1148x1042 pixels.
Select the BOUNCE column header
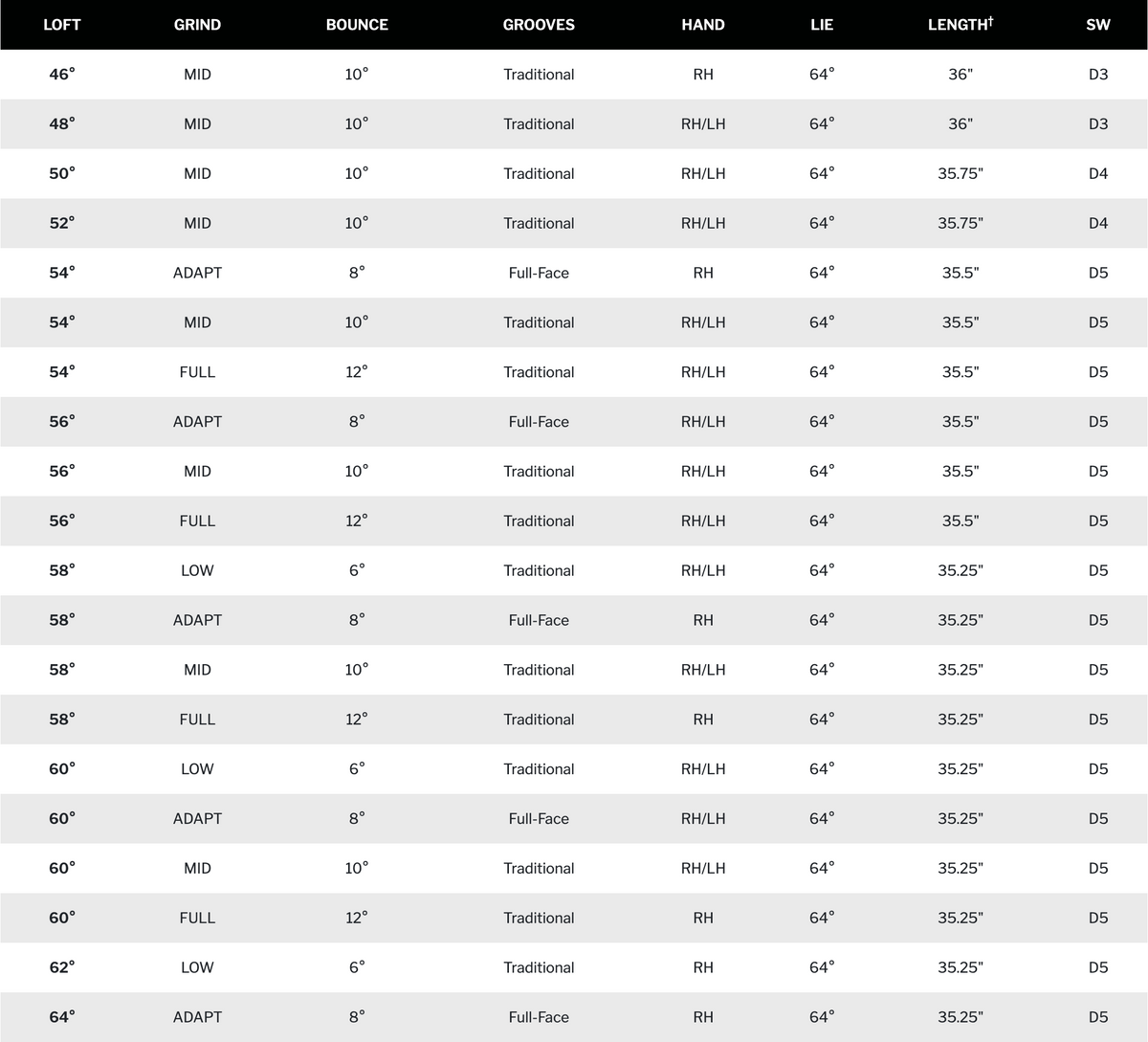pos(357,25)
